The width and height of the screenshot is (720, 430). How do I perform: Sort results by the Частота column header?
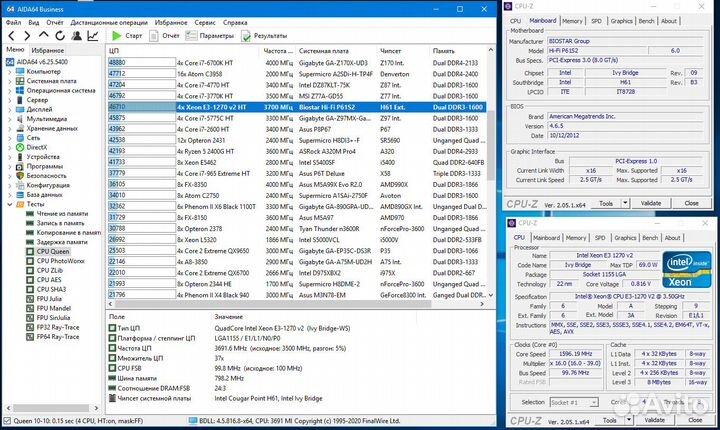point(278,51)
